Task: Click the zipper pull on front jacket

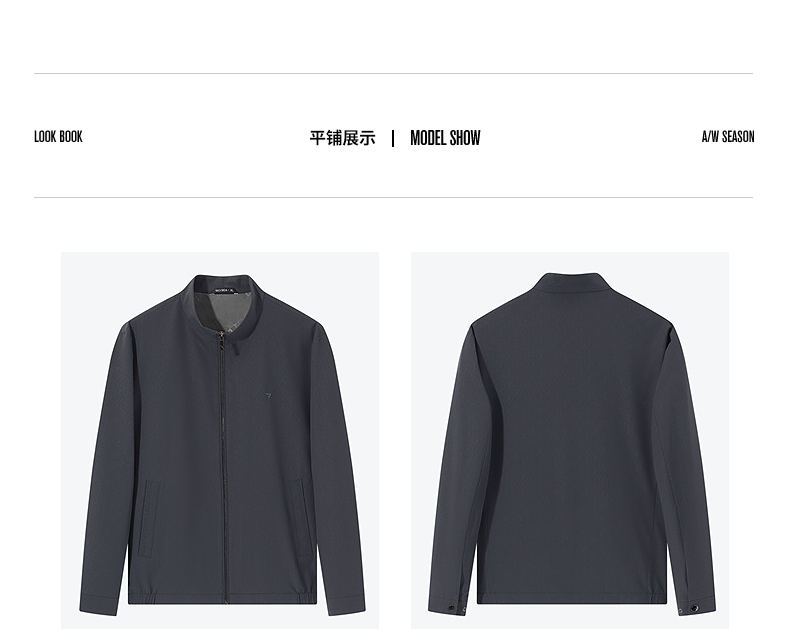Action: tap(221, 343)
